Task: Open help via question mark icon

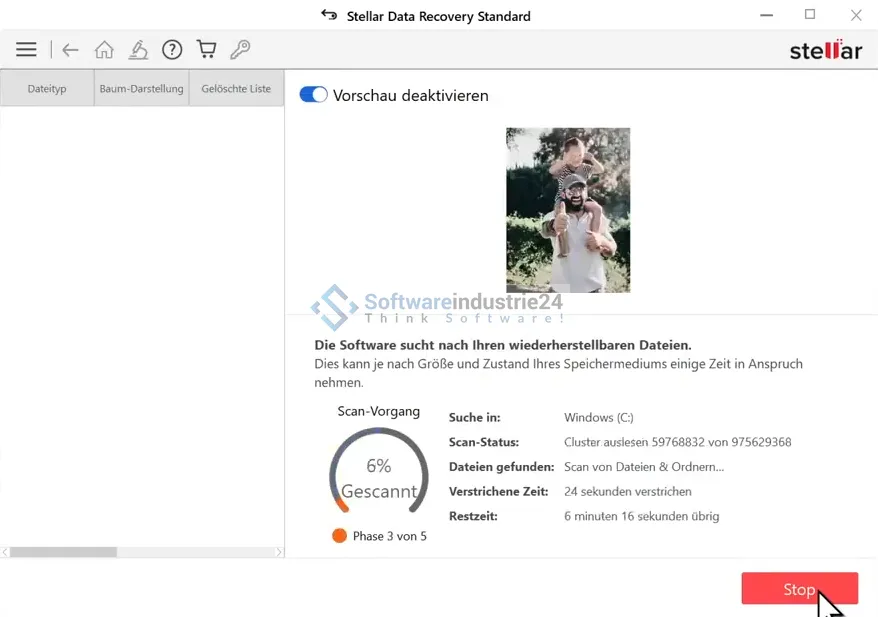Action: pyautogui.click(x=172, y=50)
